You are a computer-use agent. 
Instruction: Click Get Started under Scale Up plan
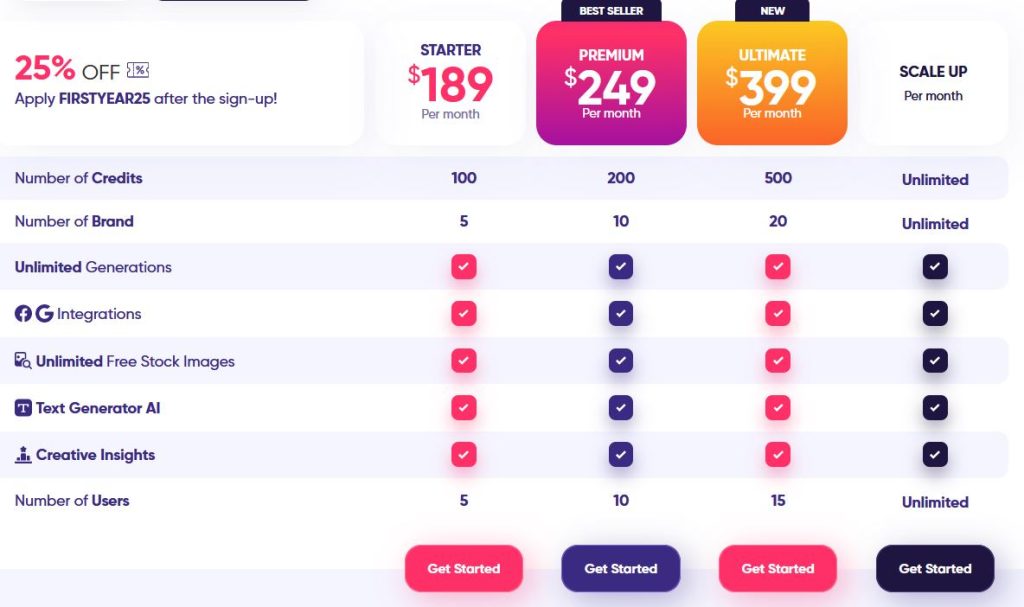click(x=935, y=568)
